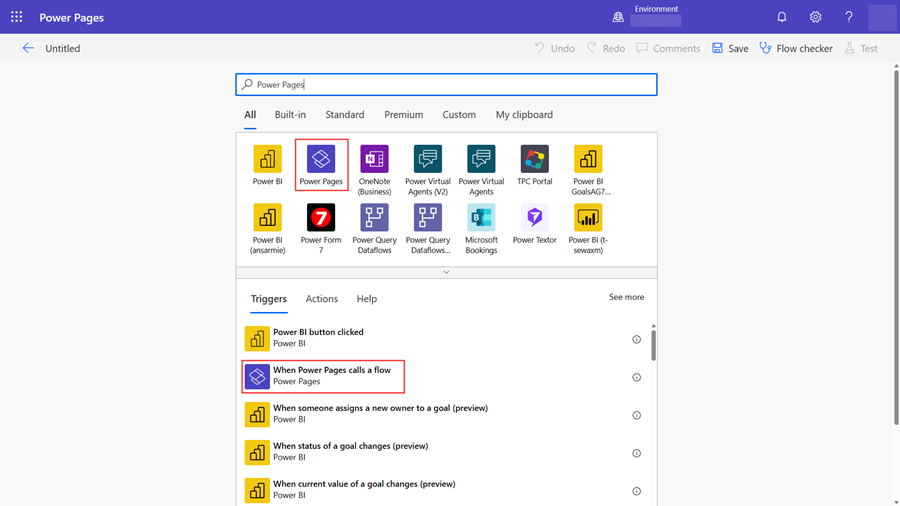Open the Actions tab
Viewport: 900px width, 506px height.
(321, 299)
